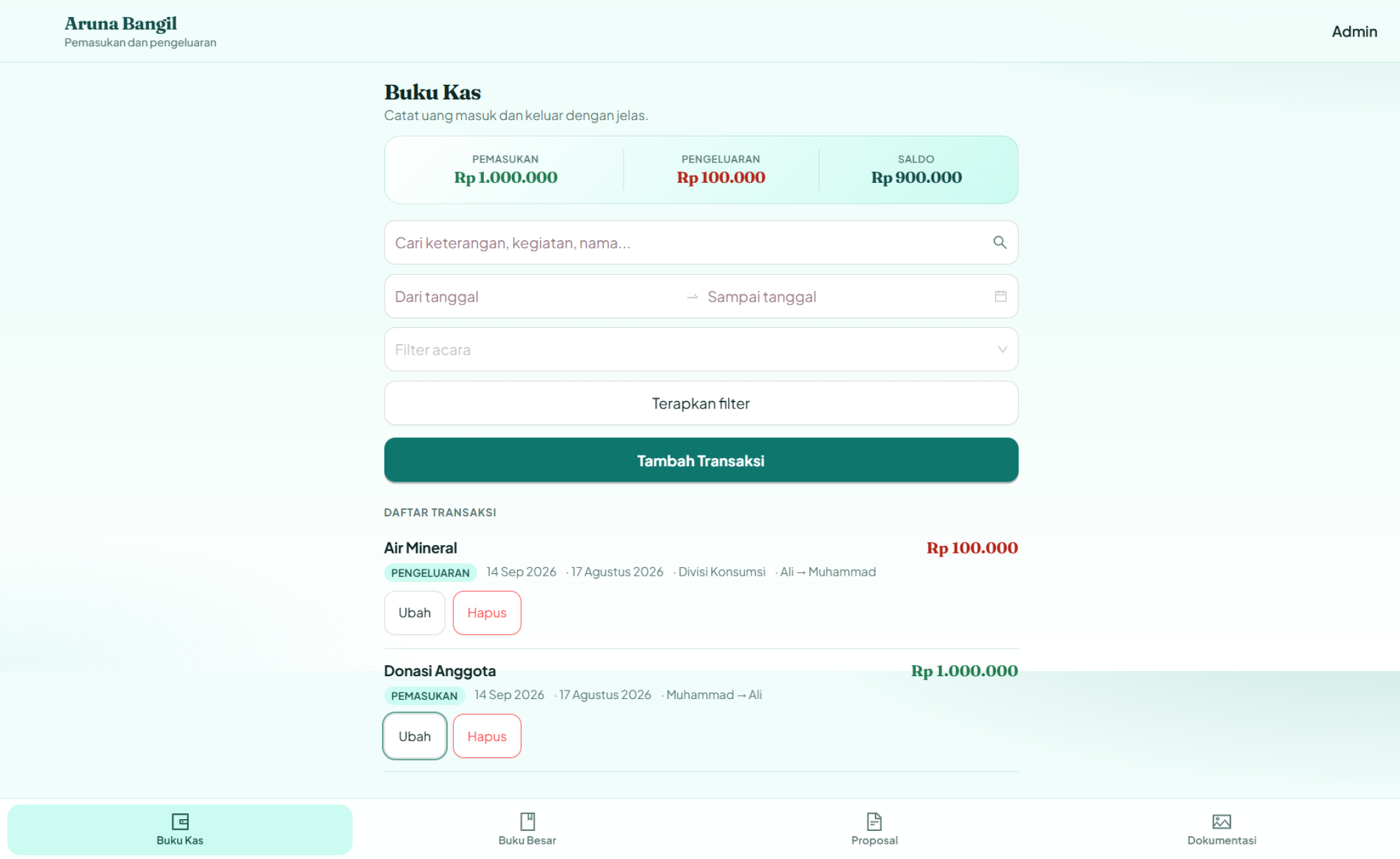Screen dimensions: 1400x859
Task: Click the Proposal document icon
Action: 874,821
